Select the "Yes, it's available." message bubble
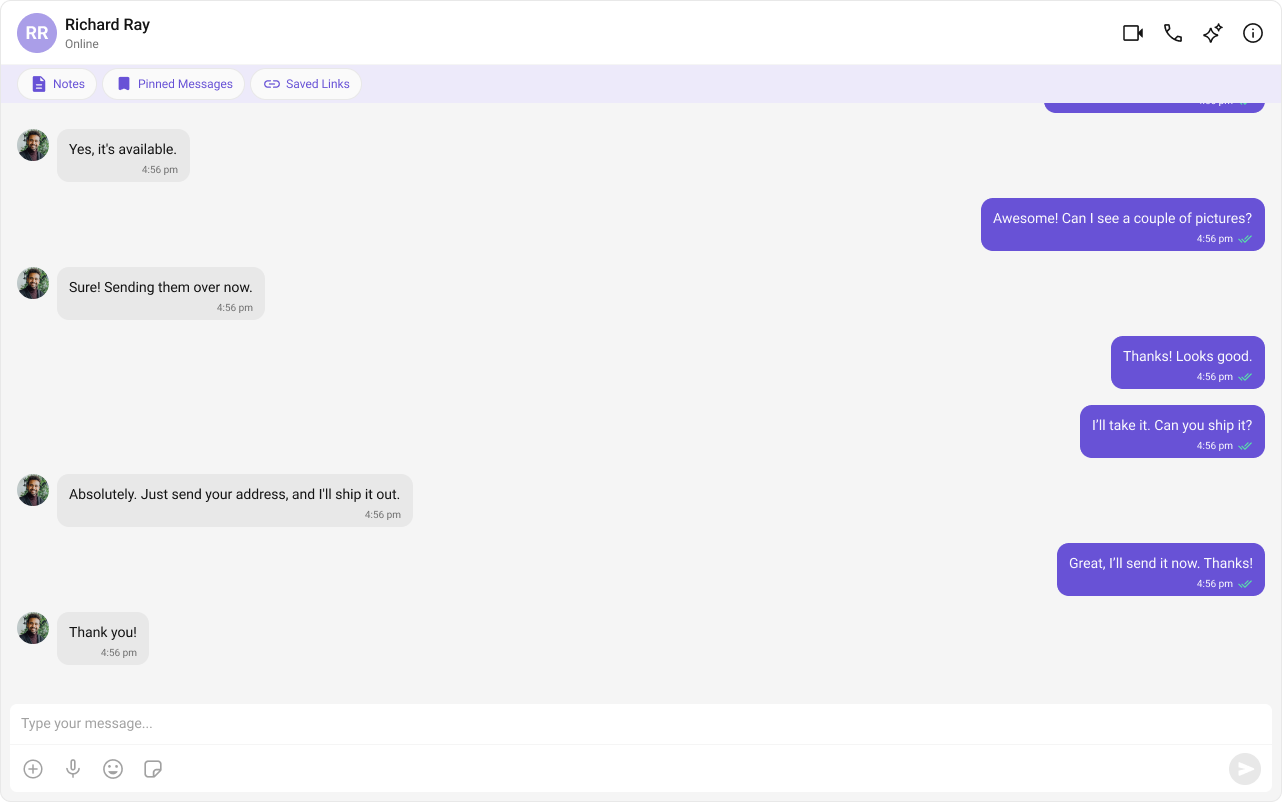This screenshot has width=1282, height=802. point(123,155)
